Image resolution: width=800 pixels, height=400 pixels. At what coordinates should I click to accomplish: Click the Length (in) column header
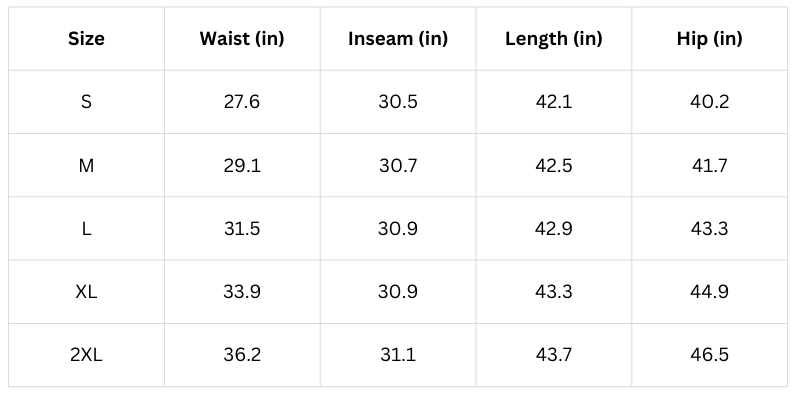point(554,39)
